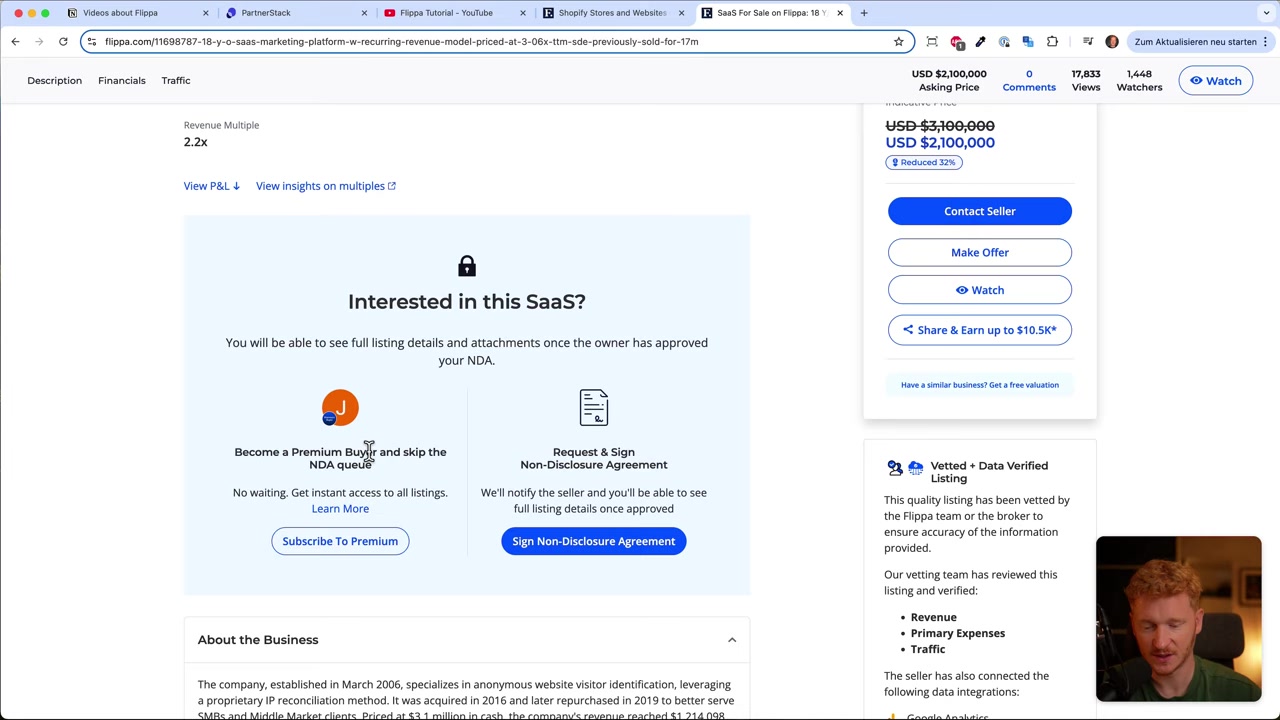Click the padlock icon above Interested heading
1280x720 pixels.
tap(467, 266)
